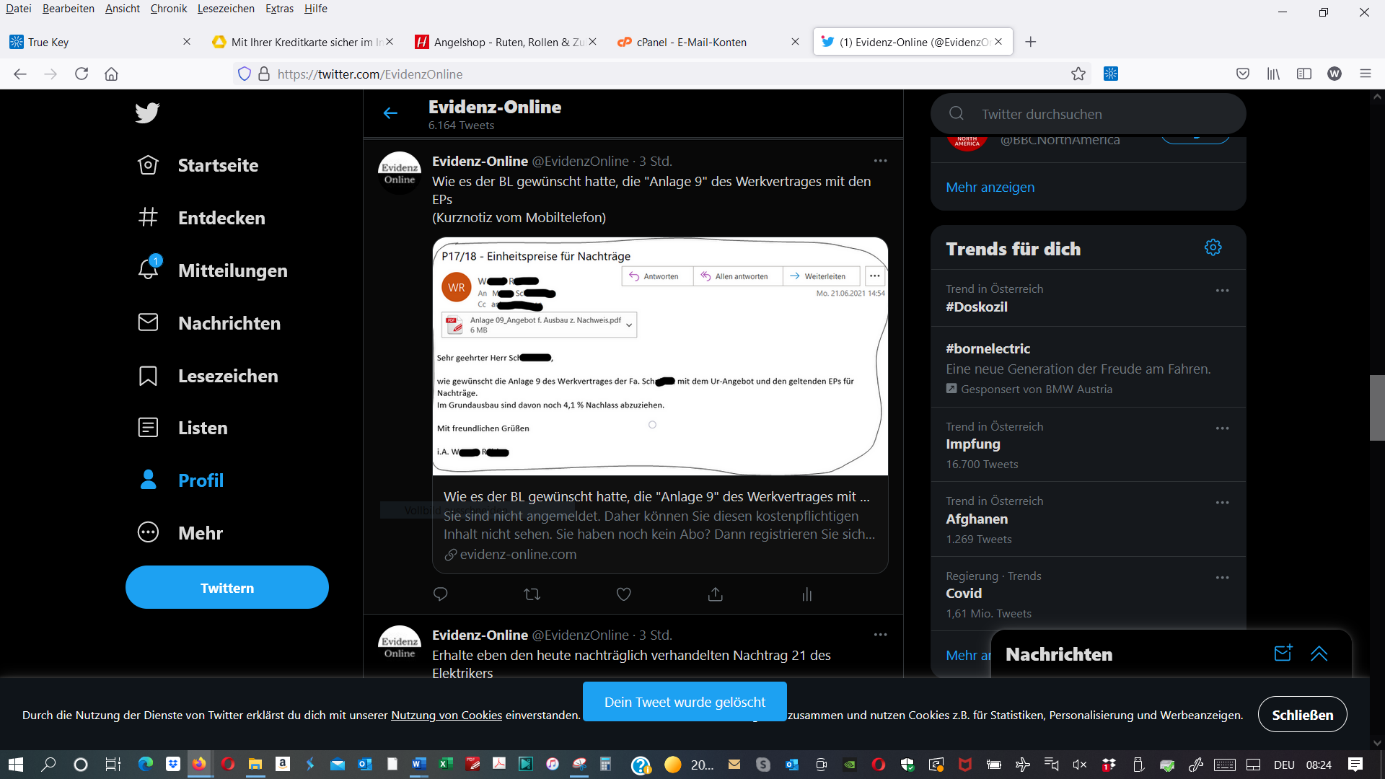Click back arrow beside Evidenz-Online header
This screenshot has height=779, width=1385.
pos(390,113)
